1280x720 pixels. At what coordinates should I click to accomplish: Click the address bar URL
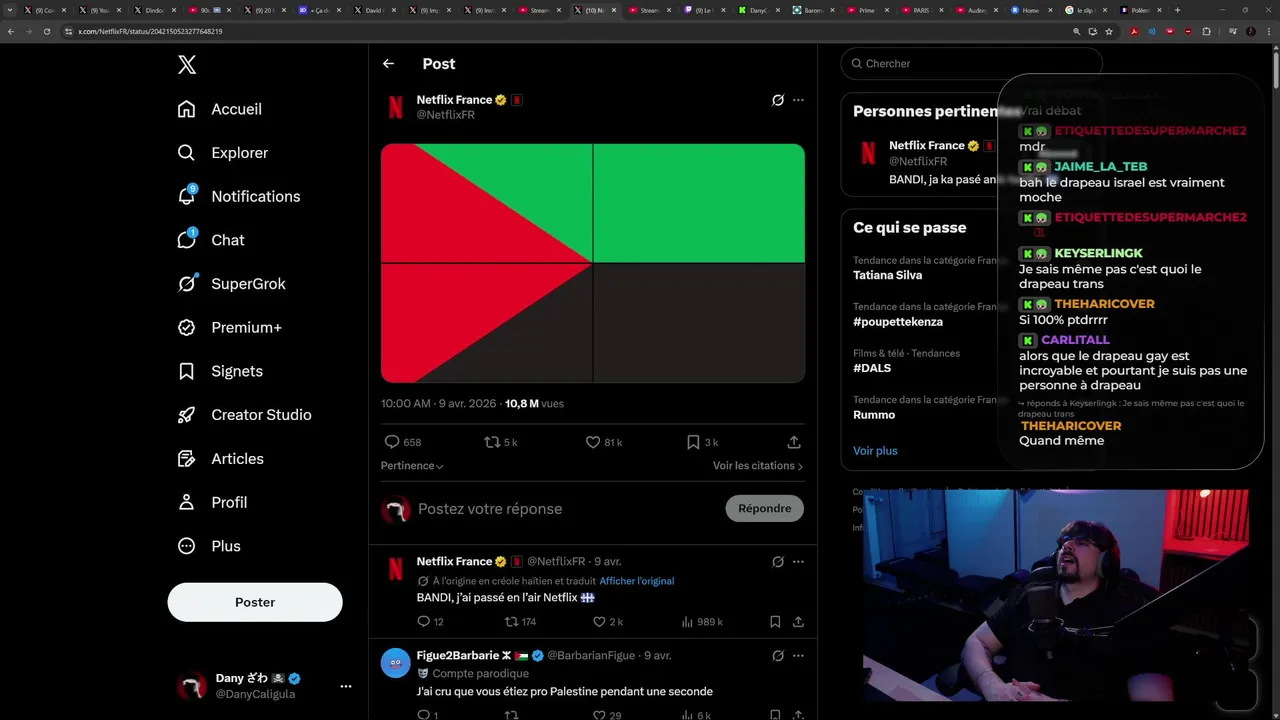coord(150,31)
